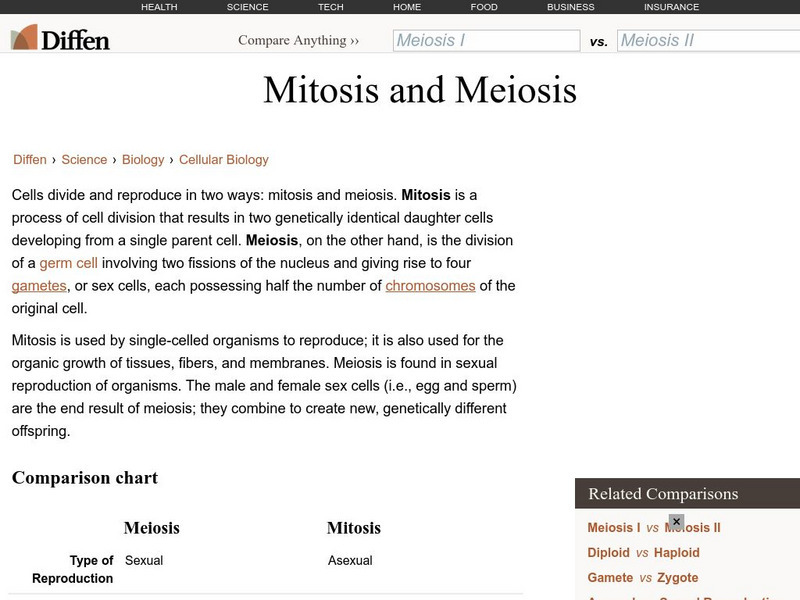The image size is (800, 600).
Task: Open the Tech top navigation item
Action: tap(331, 7)
